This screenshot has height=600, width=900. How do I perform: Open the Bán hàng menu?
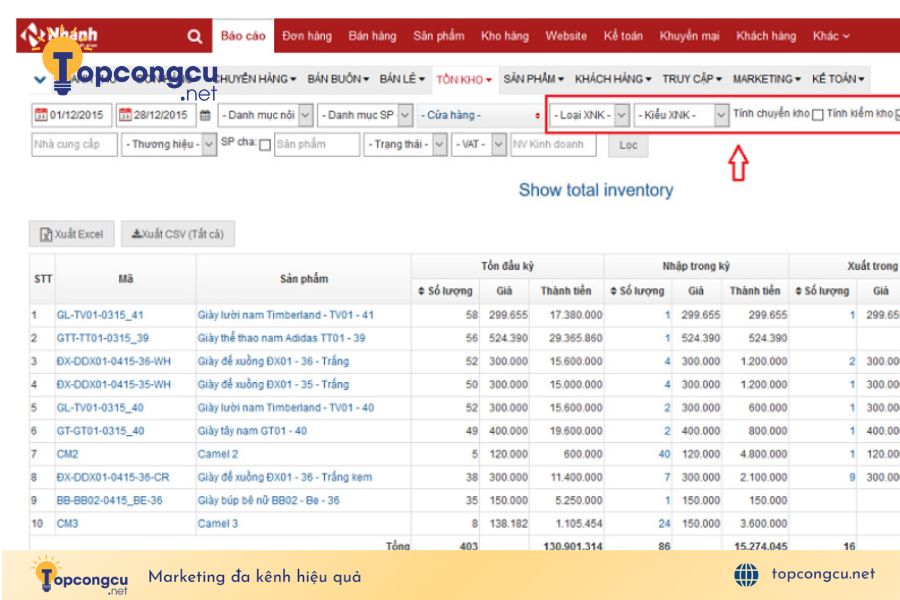(x=373, y=36)
